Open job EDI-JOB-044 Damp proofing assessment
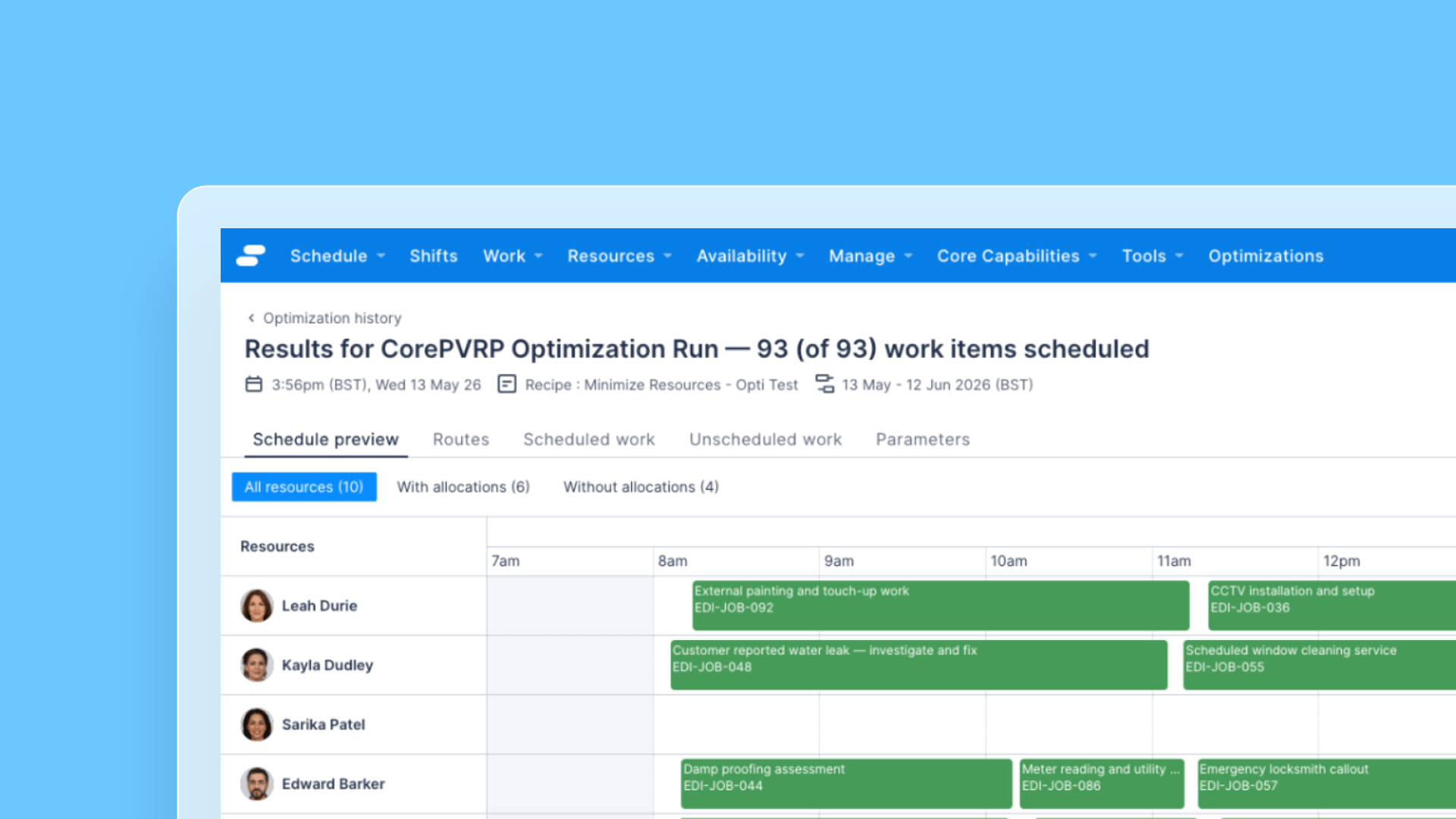 tap(846, 783)
